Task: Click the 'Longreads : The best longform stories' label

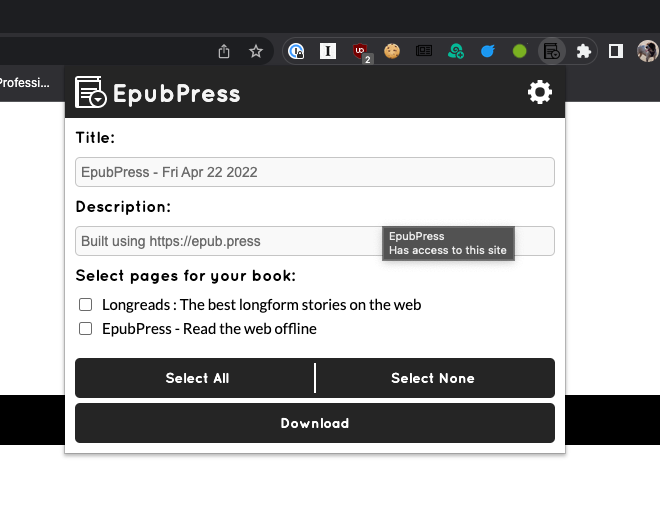Action: [x=261, y=305]
